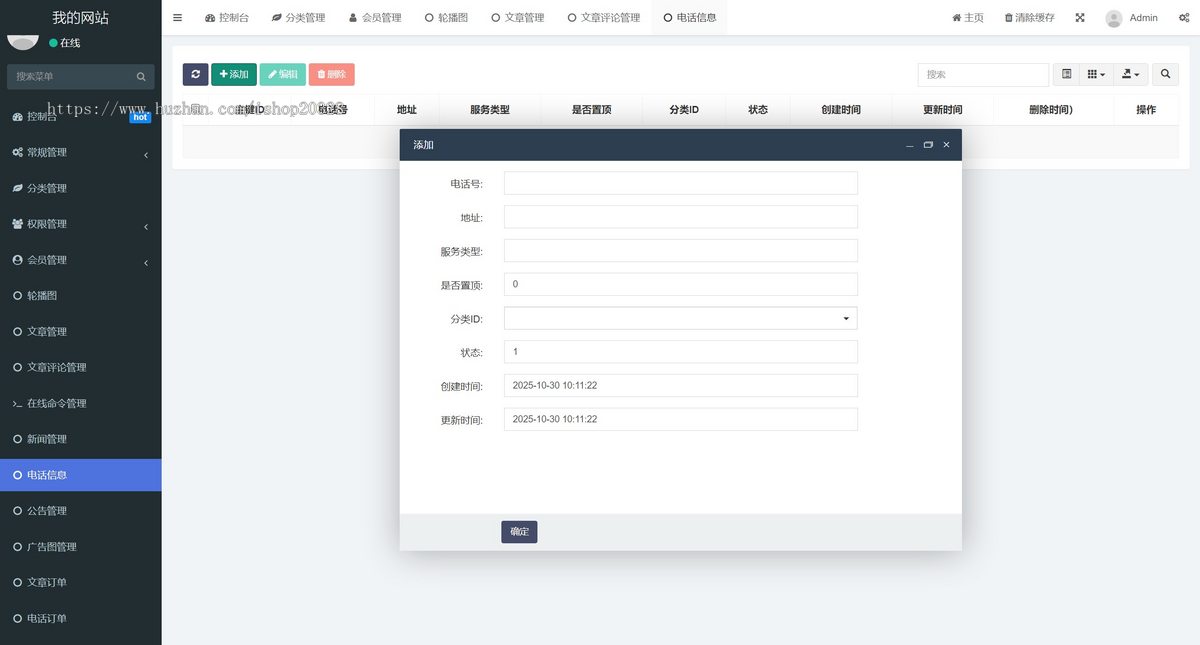
Task: Click 确定 to submit the form
Action: tap(519, 532)
